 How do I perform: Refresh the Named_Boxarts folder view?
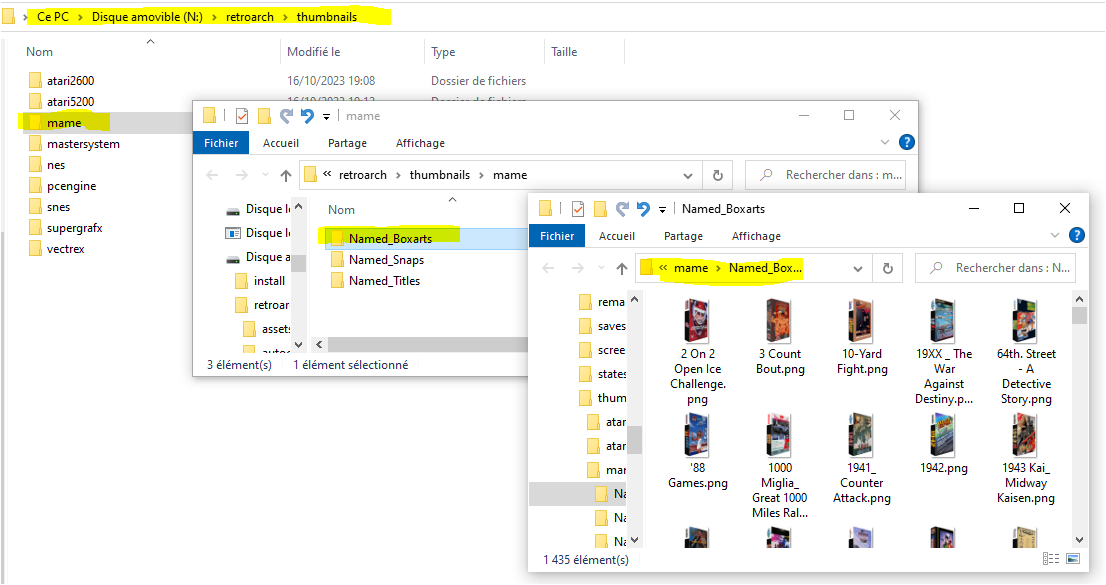pyautogui.click(x=887, y=268)
